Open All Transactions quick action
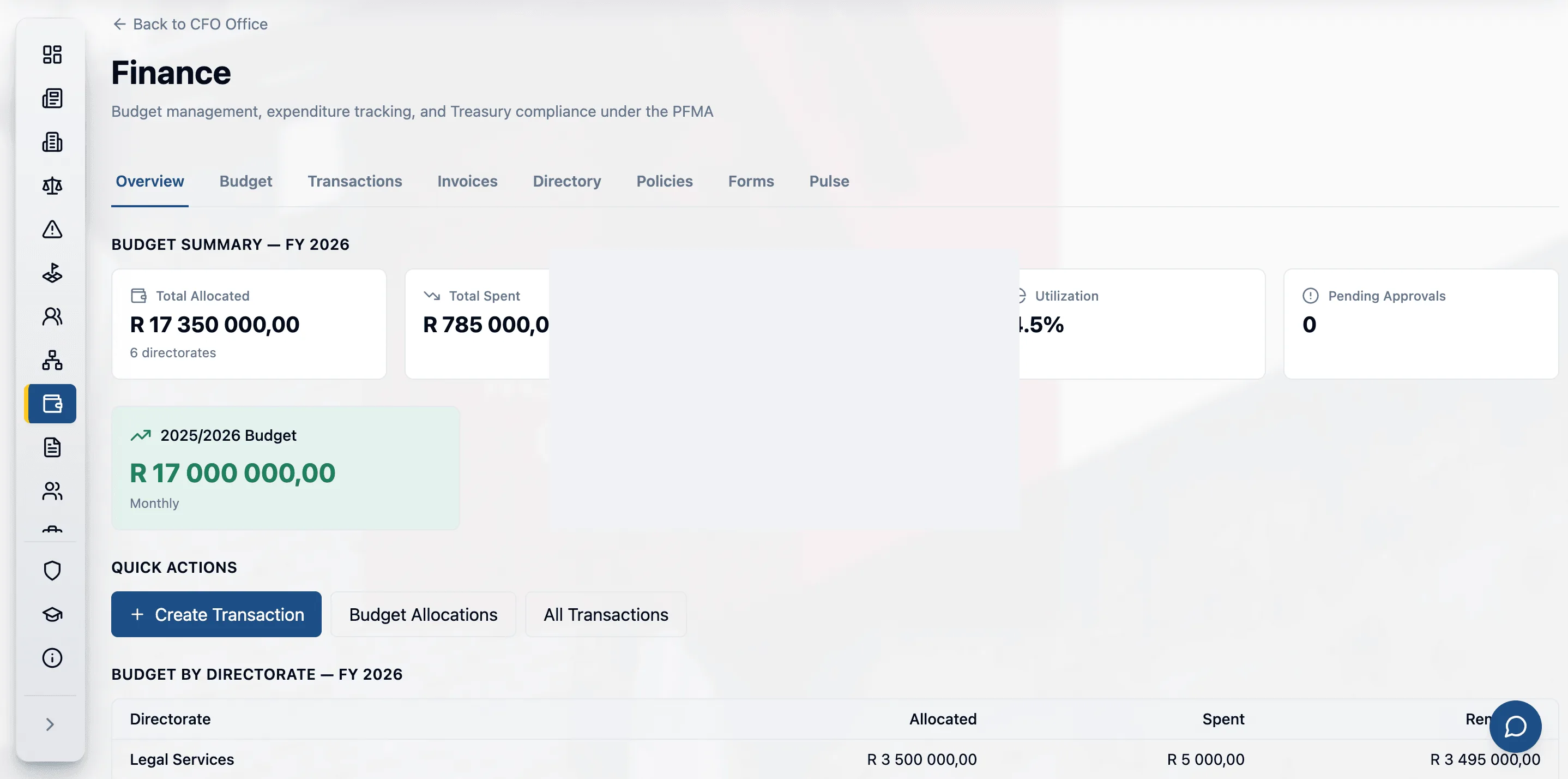This screenshot has width=1568, height=779. point(606,615)
